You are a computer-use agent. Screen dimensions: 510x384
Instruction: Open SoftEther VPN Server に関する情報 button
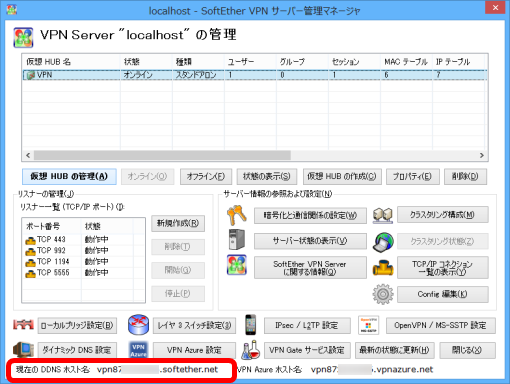[310, 268]
